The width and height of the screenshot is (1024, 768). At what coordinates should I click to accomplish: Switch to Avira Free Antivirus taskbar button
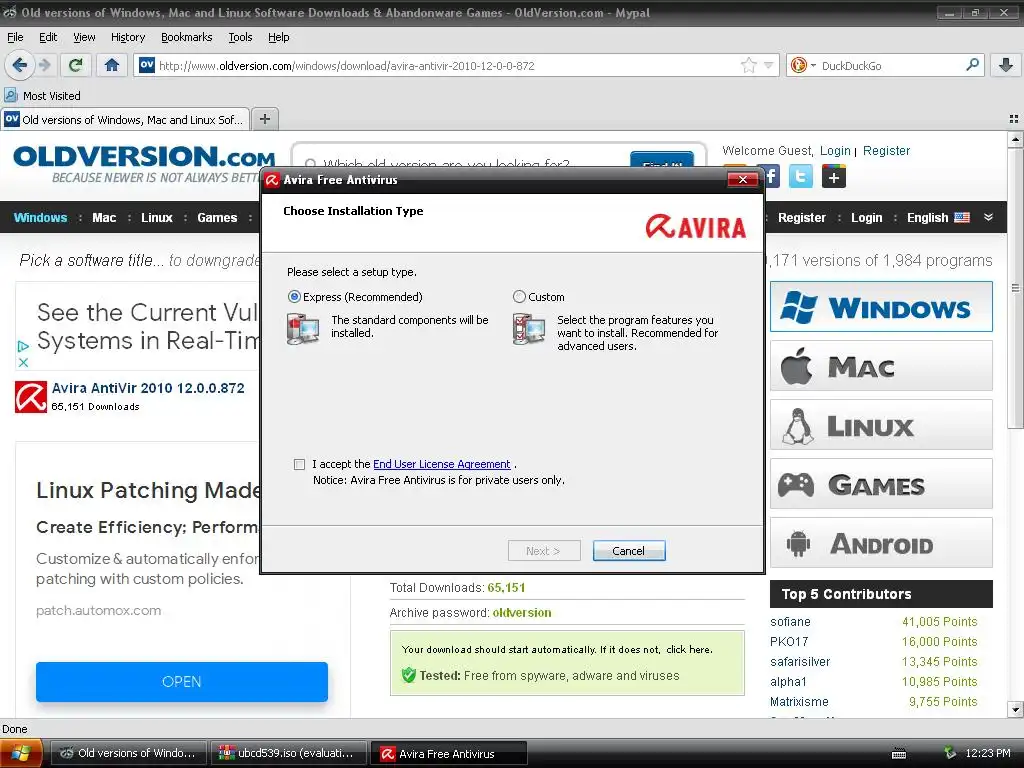click(448, 753)
